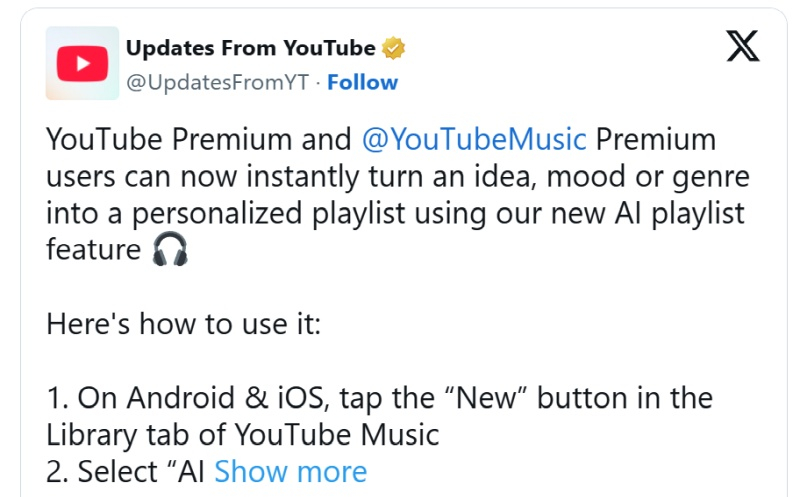
Task: Open the Updates From YouTube display name
Action: pos(250,48)
